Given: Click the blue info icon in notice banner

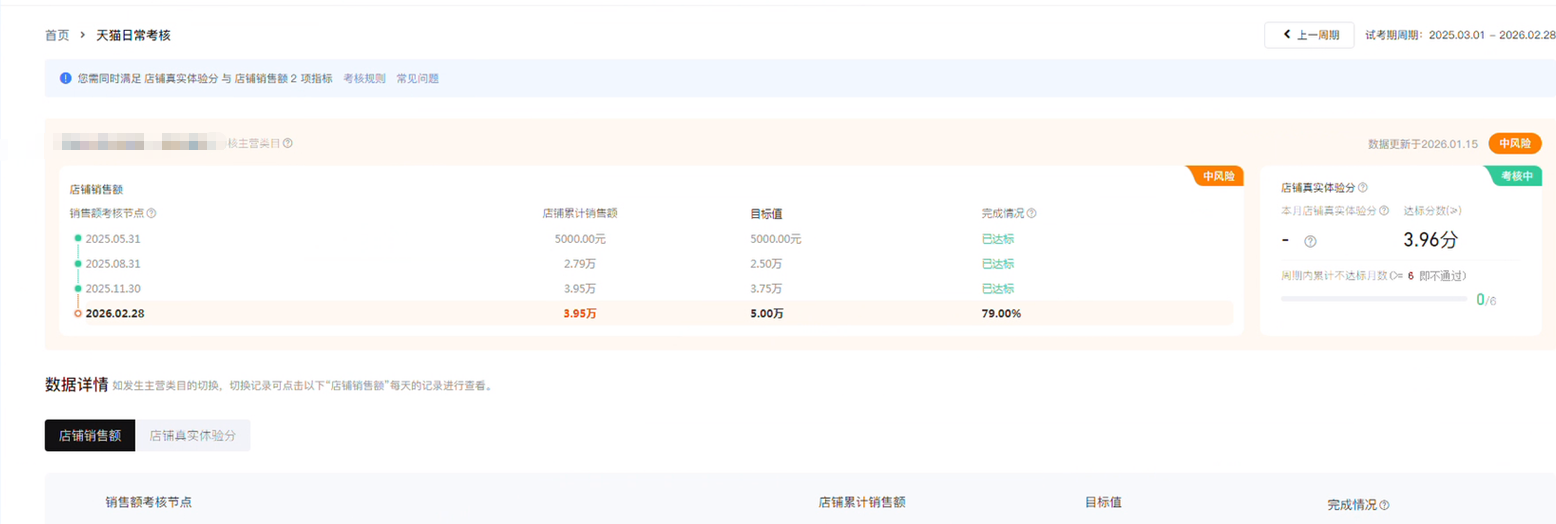Looking at the screenshot, I should (x=65, y=78).
